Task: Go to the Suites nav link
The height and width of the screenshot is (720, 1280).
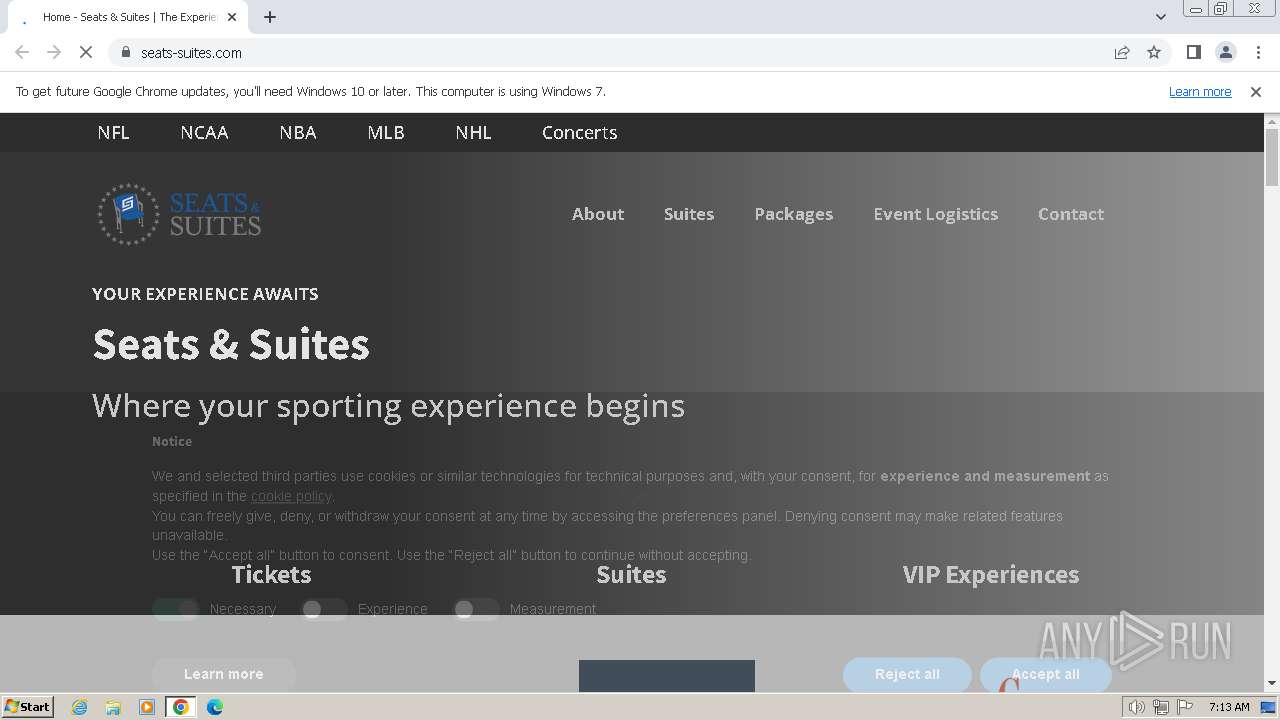Action: coord(689,214)
